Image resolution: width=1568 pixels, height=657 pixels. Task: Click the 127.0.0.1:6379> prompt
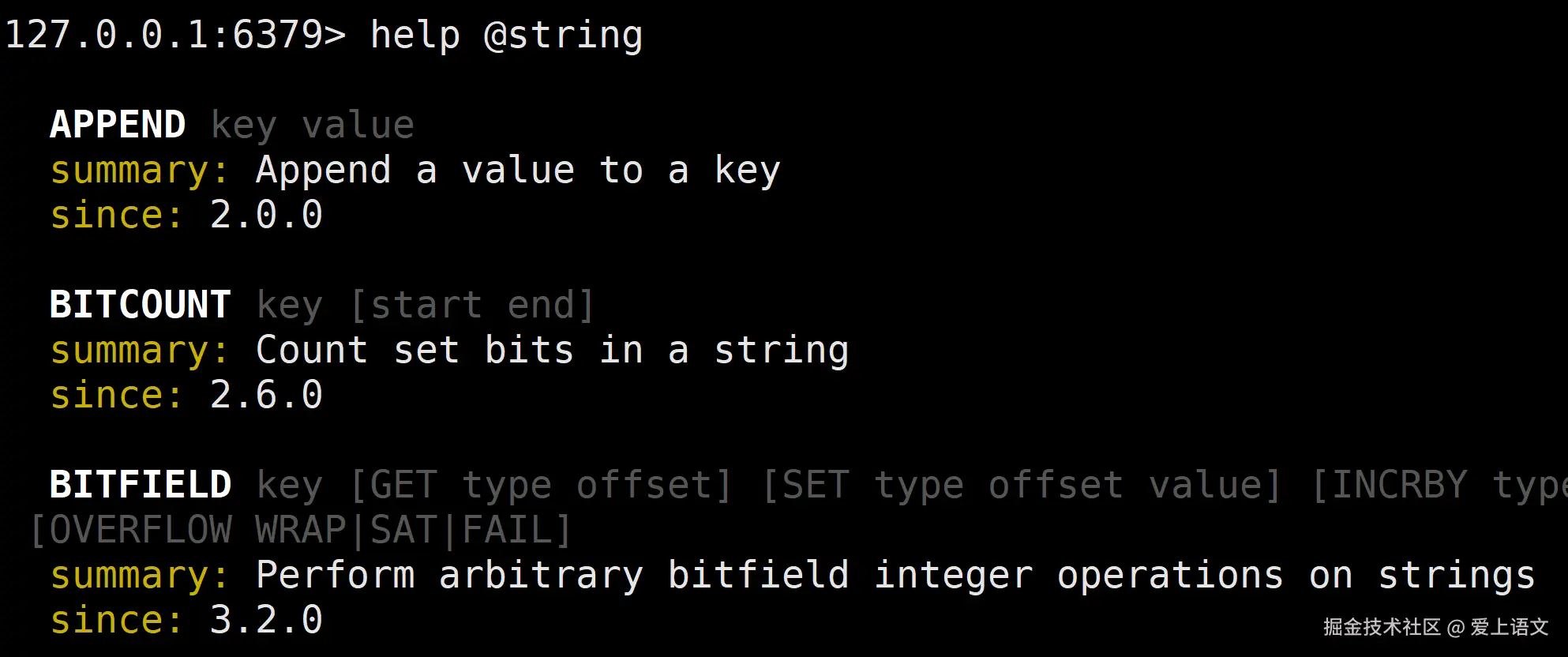click(174, 35)
